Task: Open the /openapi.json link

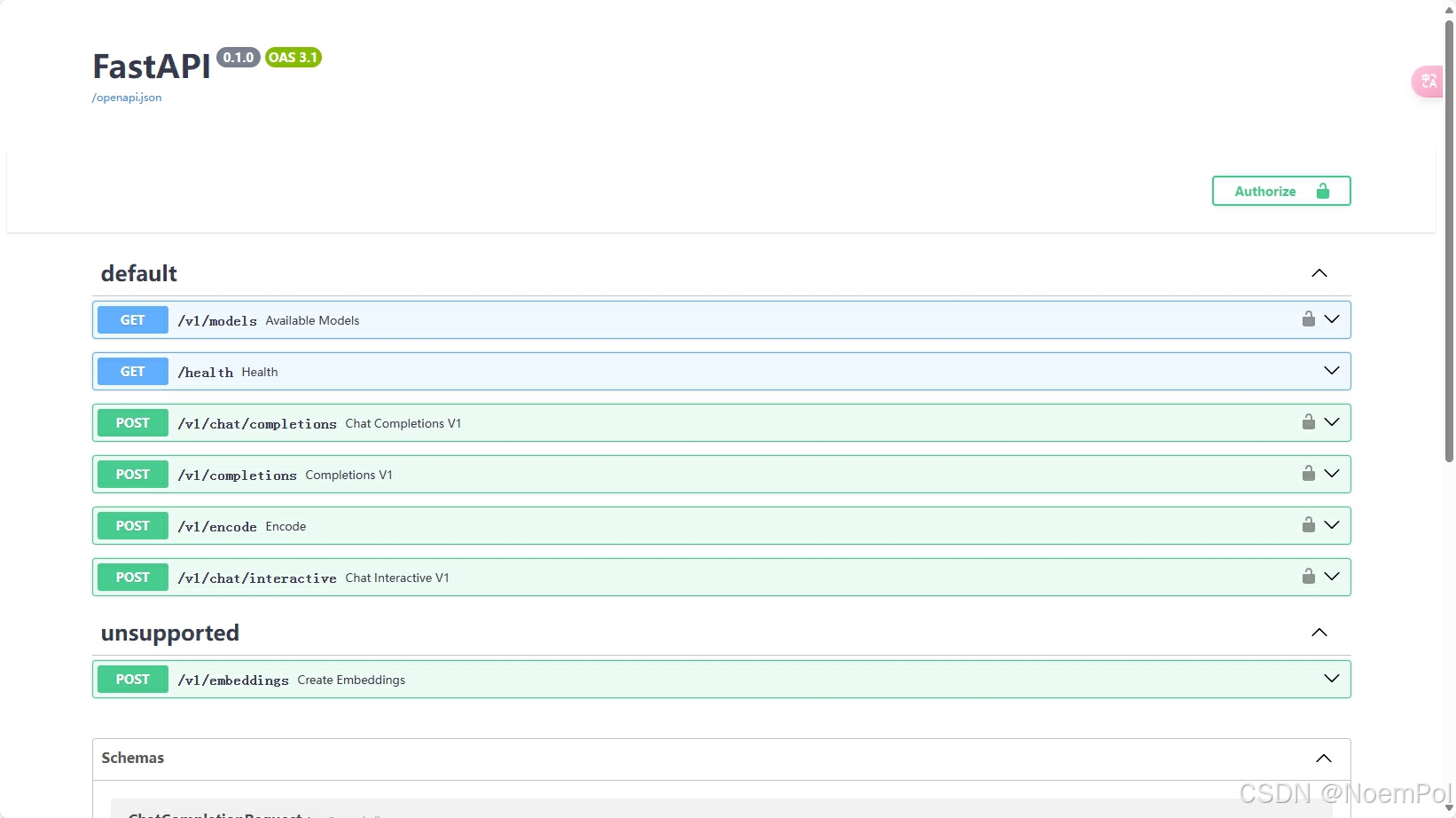Action: tap(127, 98)
